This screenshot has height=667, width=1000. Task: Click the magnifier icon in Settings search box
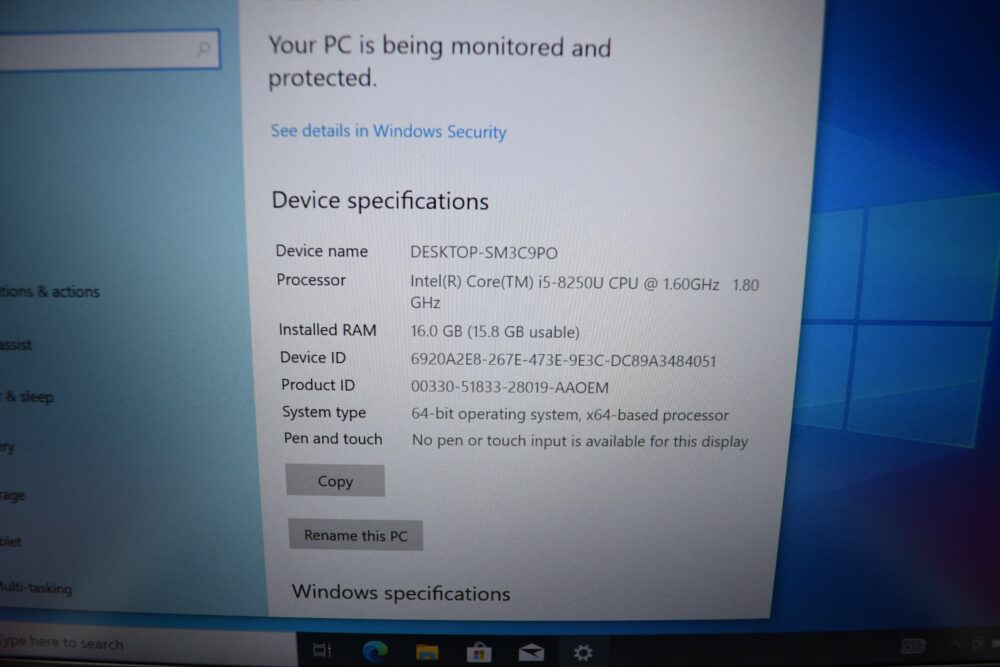point(203,48)
